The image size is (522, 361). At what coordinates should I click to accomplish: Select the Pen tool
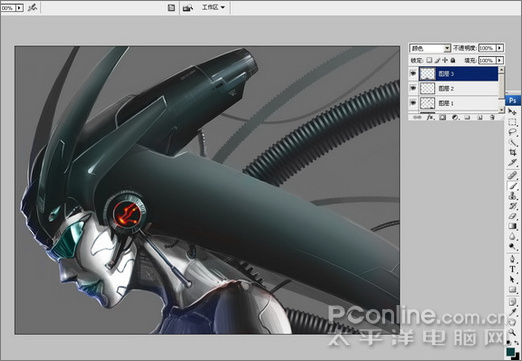pos(512,259)
